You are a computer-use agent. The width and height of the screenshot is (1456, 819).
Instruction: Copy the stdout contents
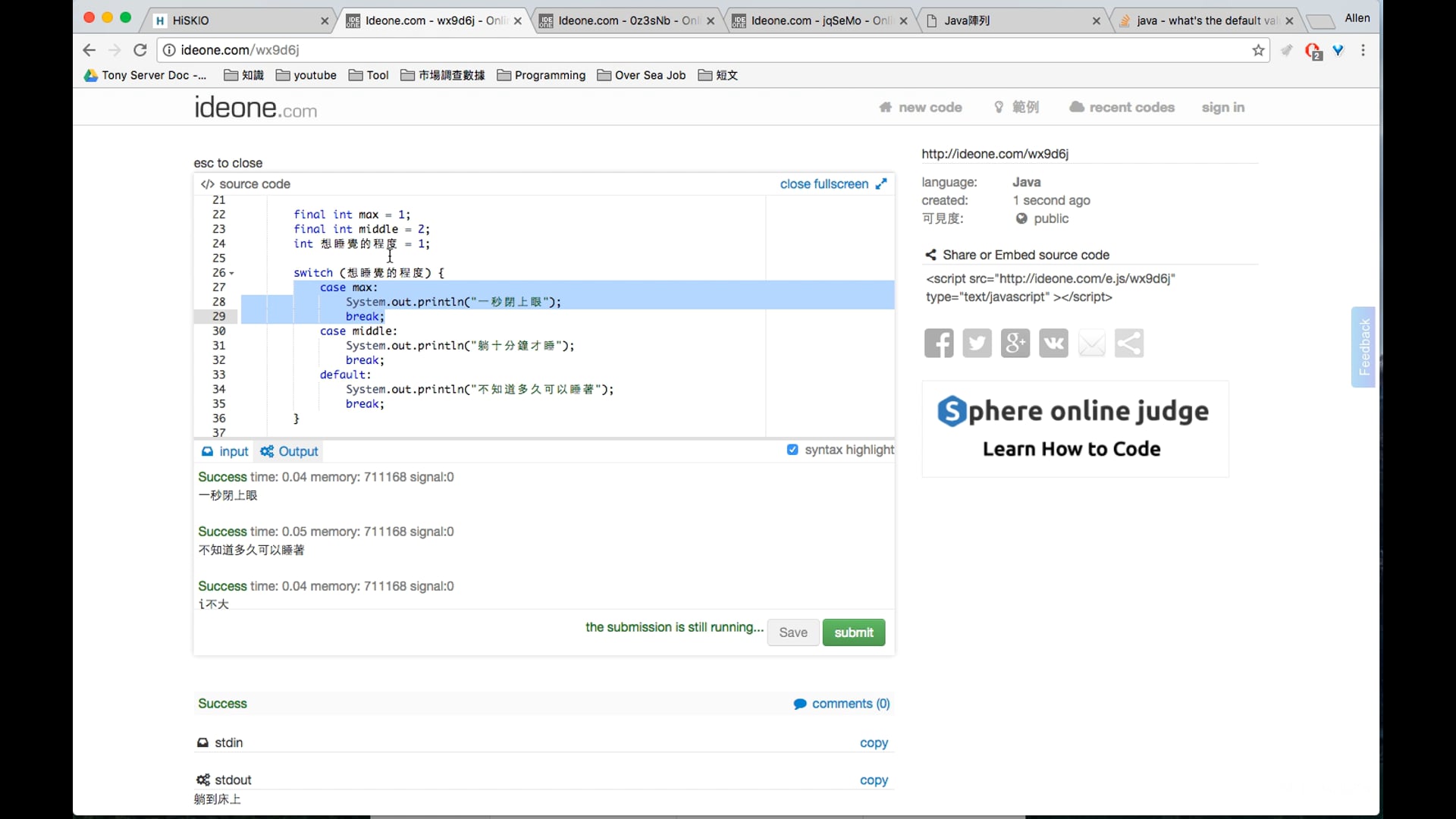pos(874,780)
